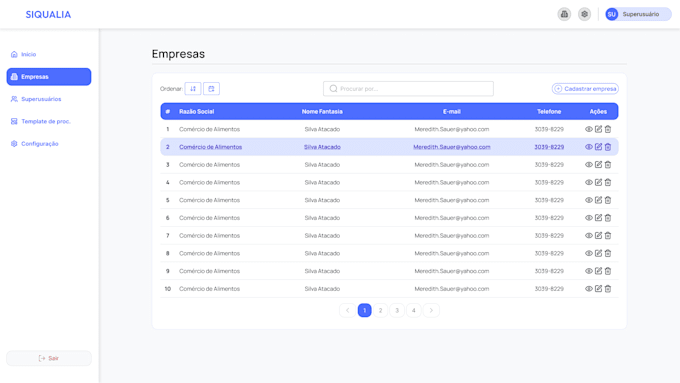Focus the Procurar por search field
Viewport: 680px width, 383px height.
(x=408, y=88)
